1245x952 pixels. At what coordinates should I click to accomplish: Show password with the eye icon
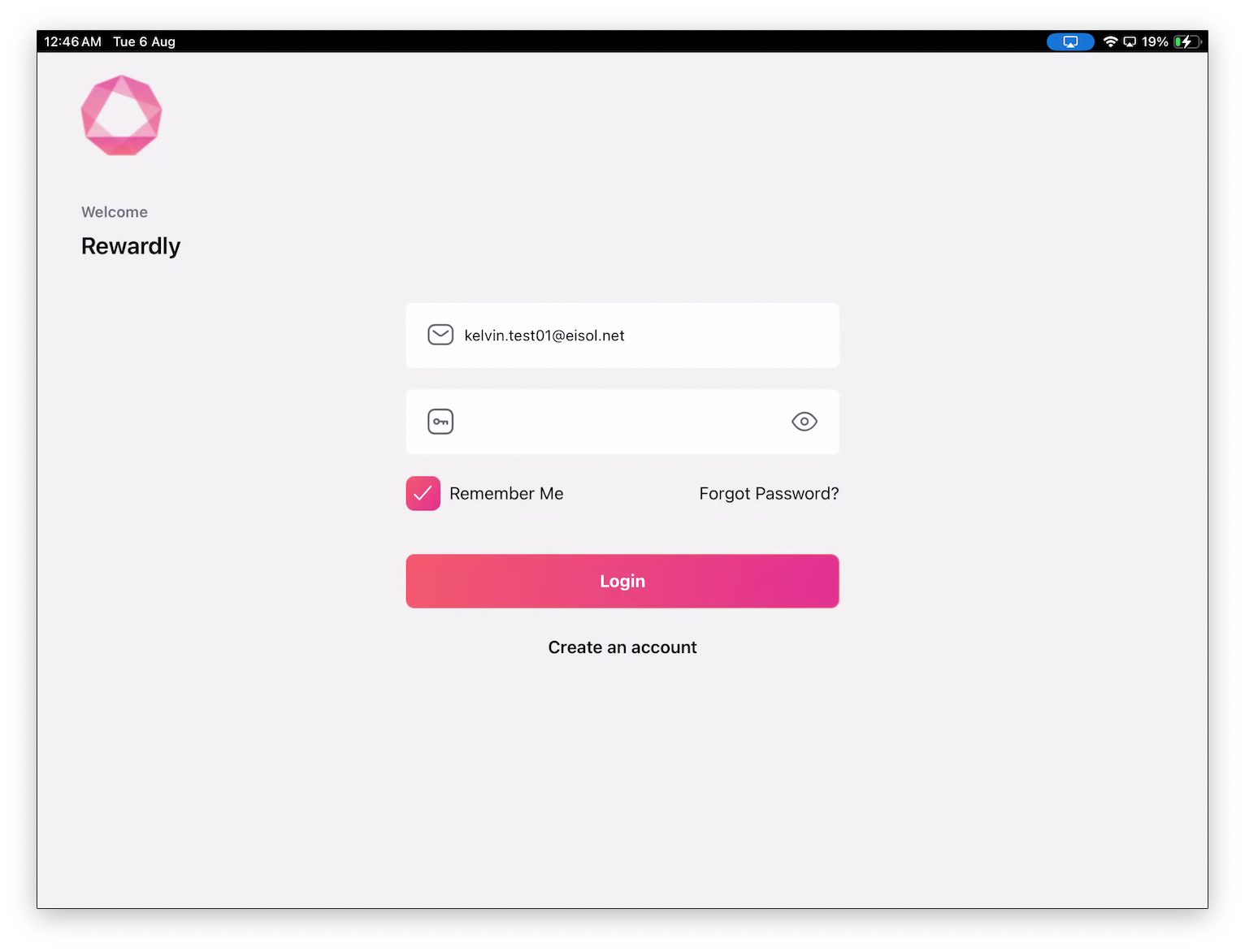[x=805, y=422]
